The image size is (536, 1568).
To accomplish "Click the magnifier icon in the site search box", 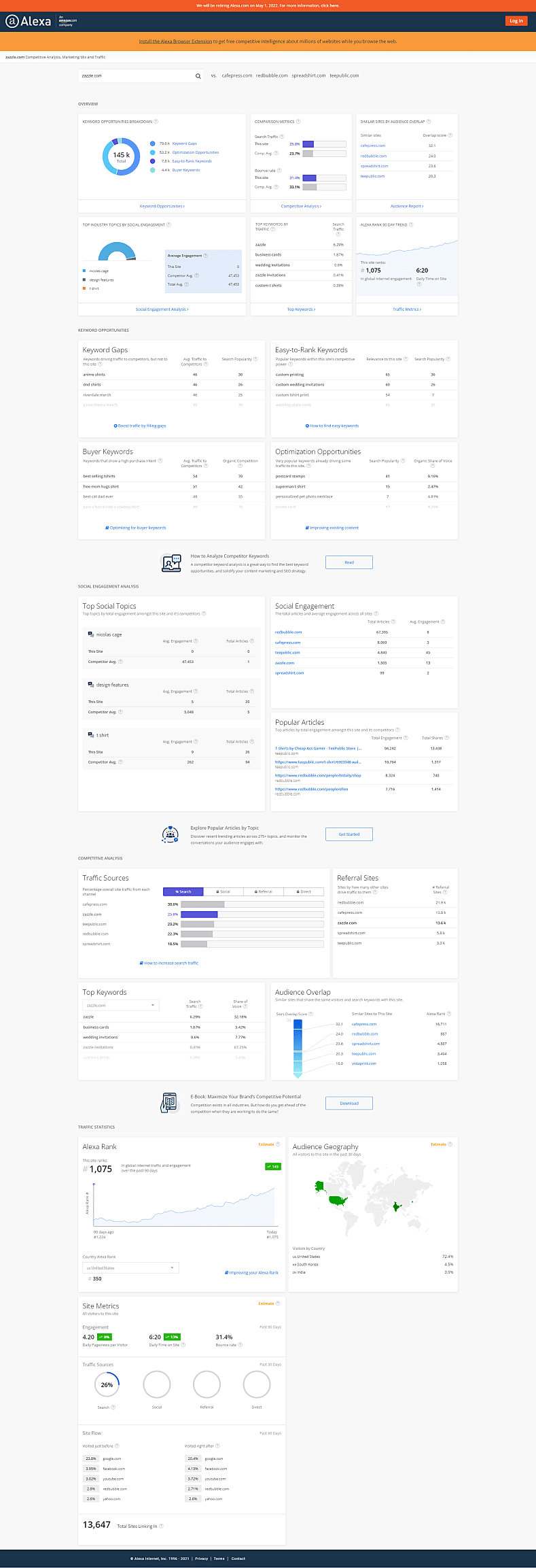I will [198, 76].
